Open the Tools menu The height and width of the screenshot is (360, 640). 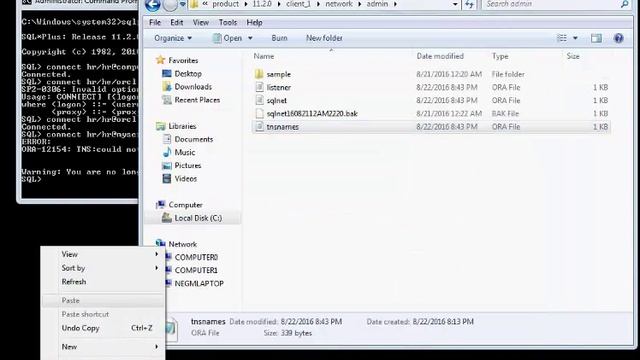pos(228,22)
